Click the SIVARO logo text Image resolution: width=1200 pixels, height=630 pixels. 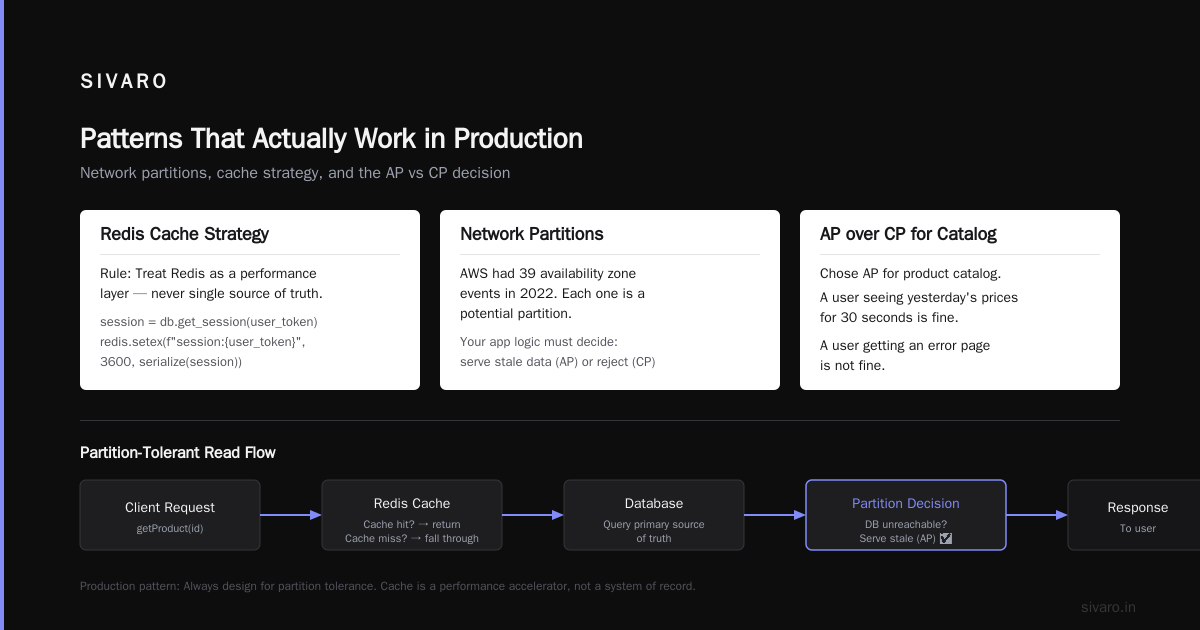click(124, 82)
